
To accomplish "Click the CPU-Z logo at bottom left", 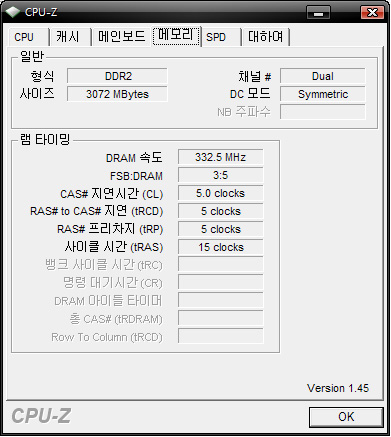I will coord(41,416).
